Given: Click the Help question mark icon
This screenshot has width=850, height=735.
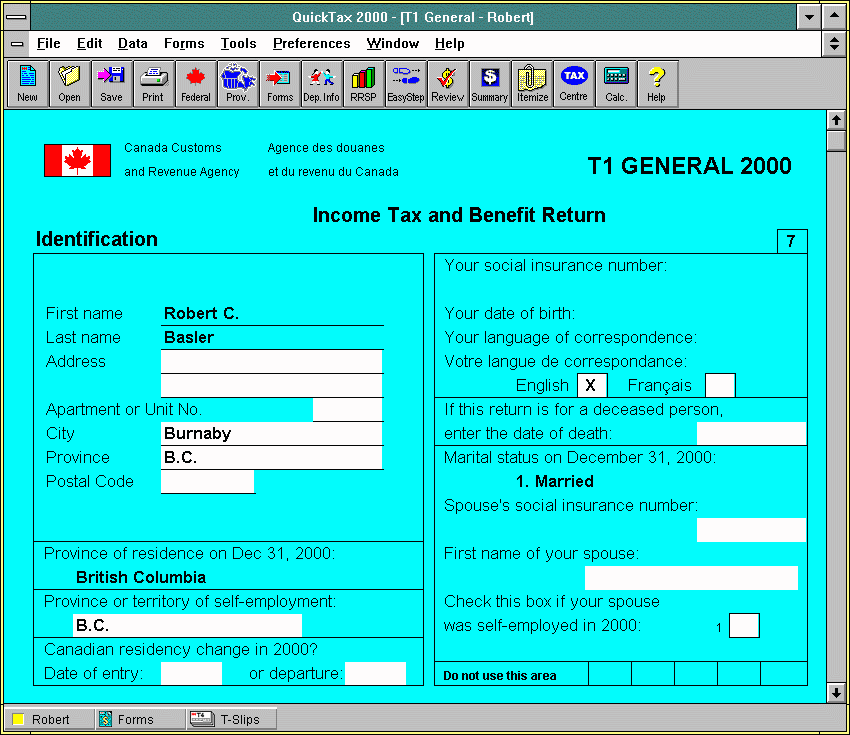Looking at the screenshot, I should (657, 84).
